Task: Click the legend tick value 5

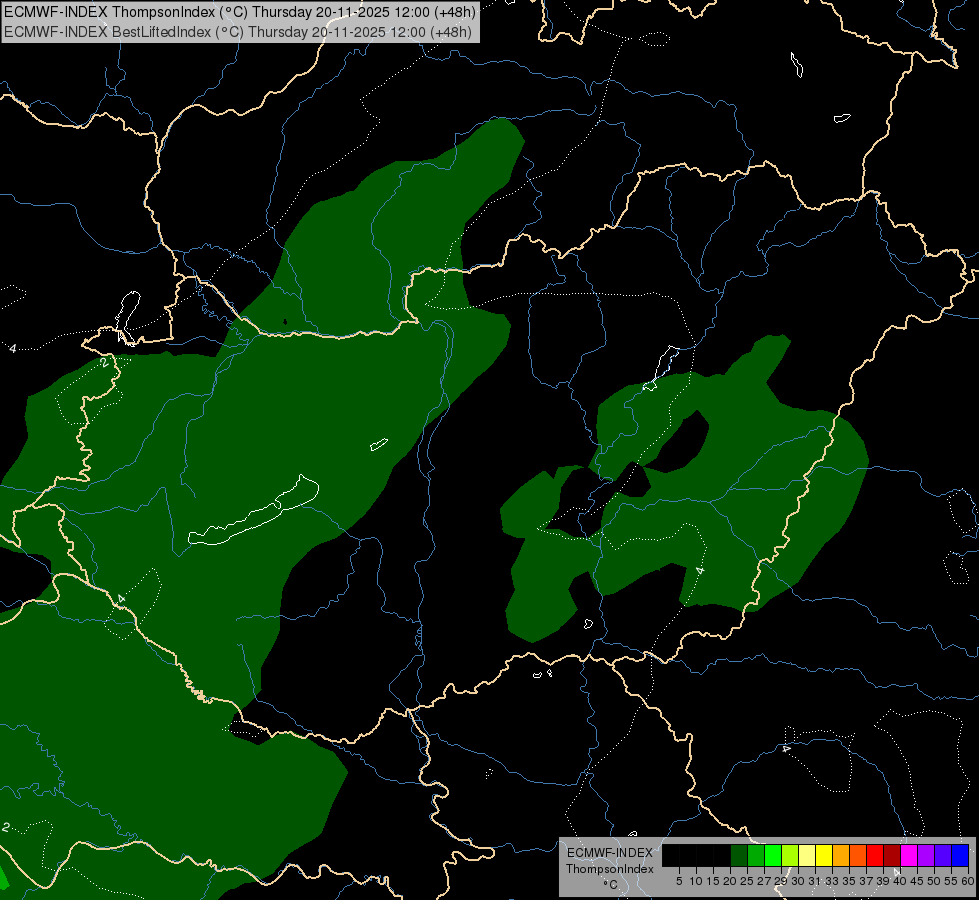Action: click(679, 881)
